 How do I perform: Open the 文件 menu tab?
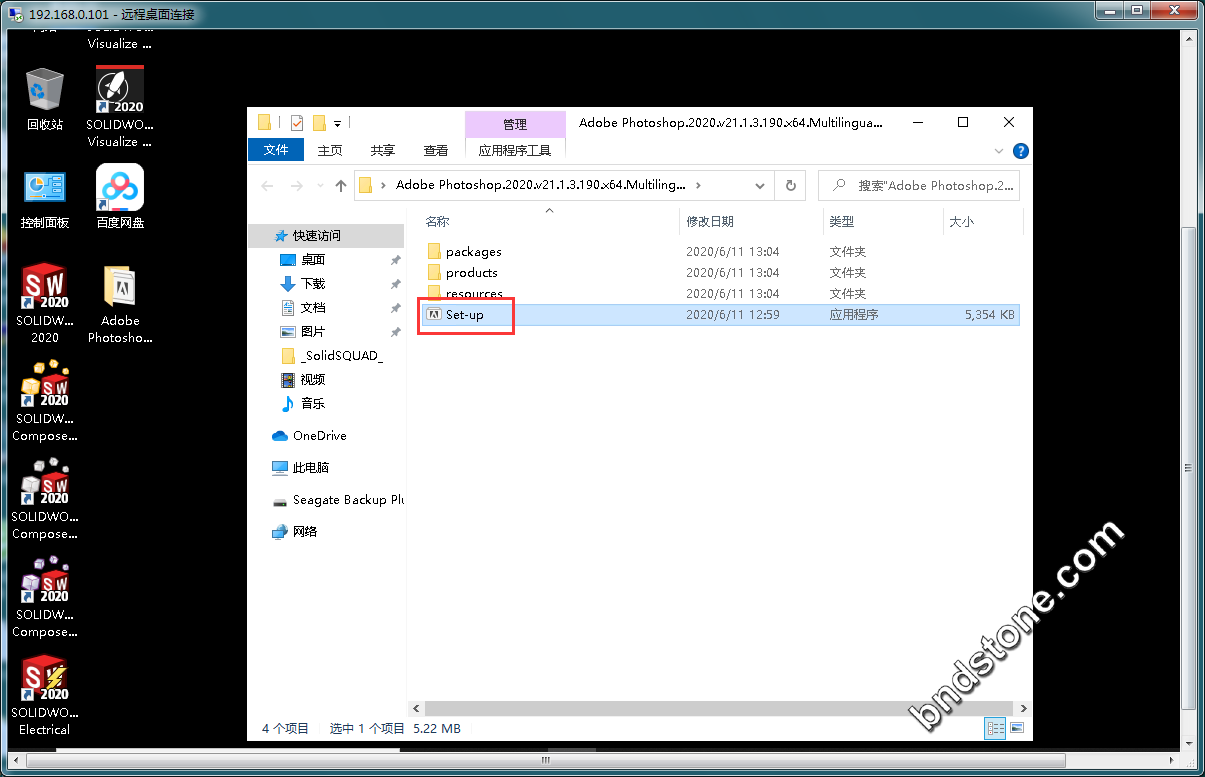tap(275, 150)
